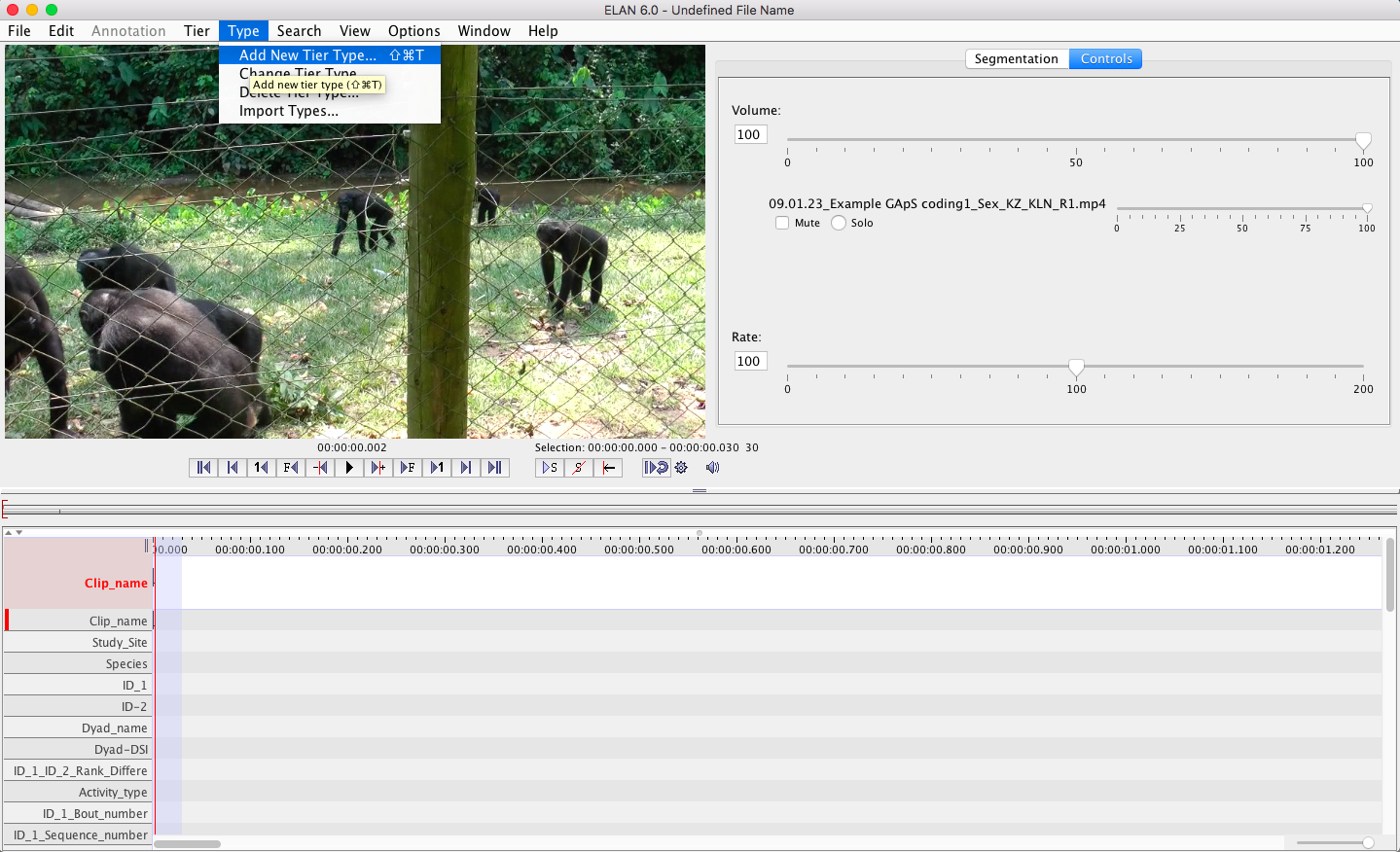Select the Dyad-DSI tier

point(78,749)
